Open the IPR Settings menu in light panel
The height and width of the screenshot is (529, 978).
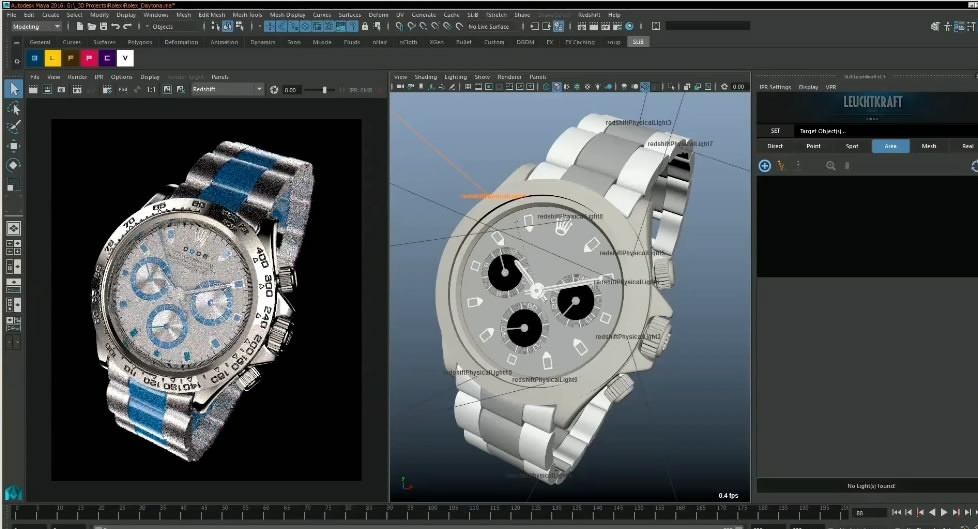tap(775, 87)
